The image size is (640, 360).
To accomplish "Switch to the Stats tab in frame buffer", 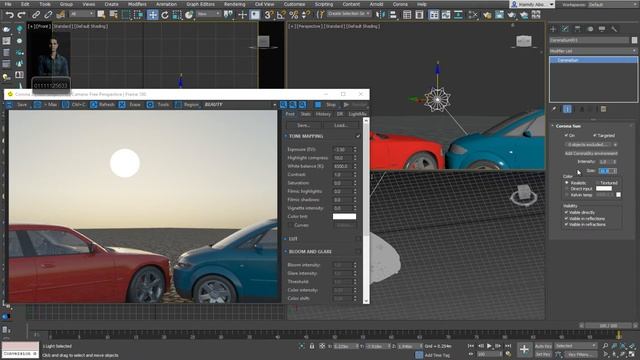I will (x=305, y=114).
